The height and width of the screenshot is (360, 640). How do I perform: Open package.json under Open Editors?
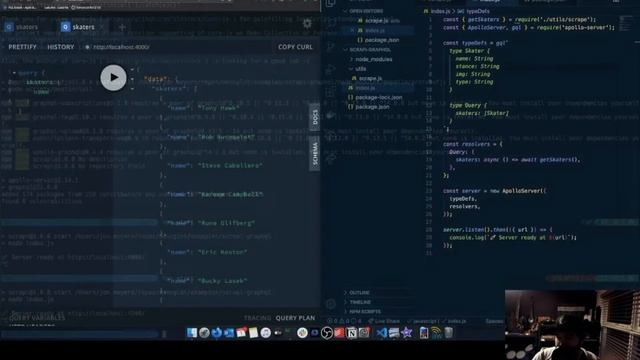pos(378,40)
